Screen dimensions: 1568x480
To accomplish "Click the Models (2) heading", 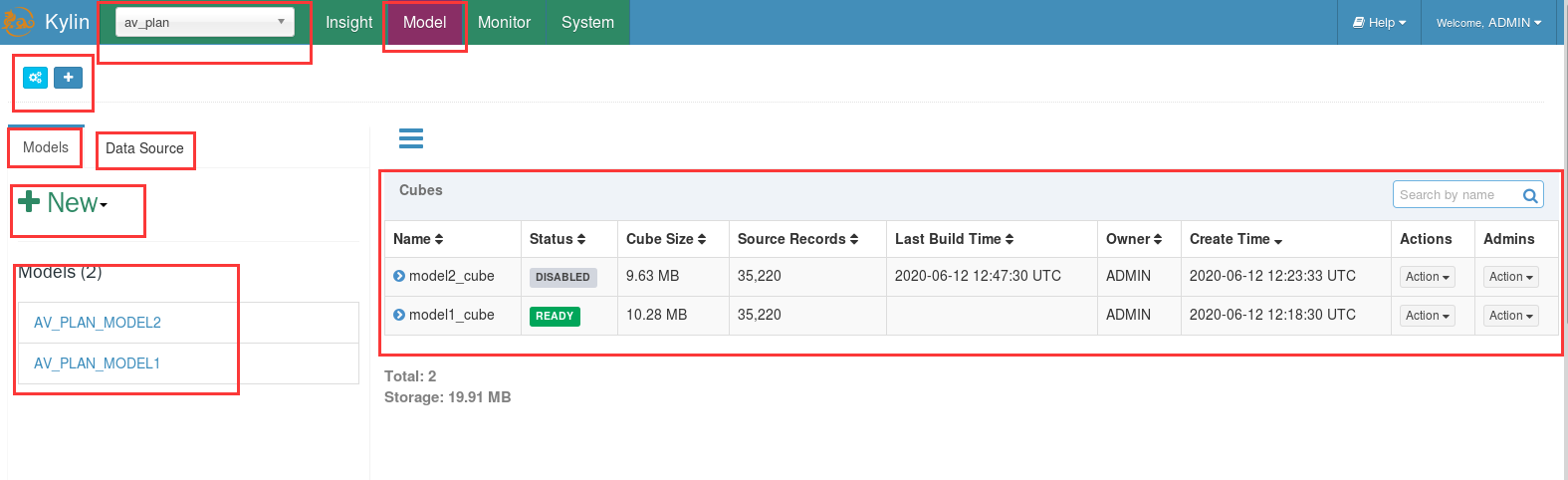I will pyautogui.click(x=60, y=272).
